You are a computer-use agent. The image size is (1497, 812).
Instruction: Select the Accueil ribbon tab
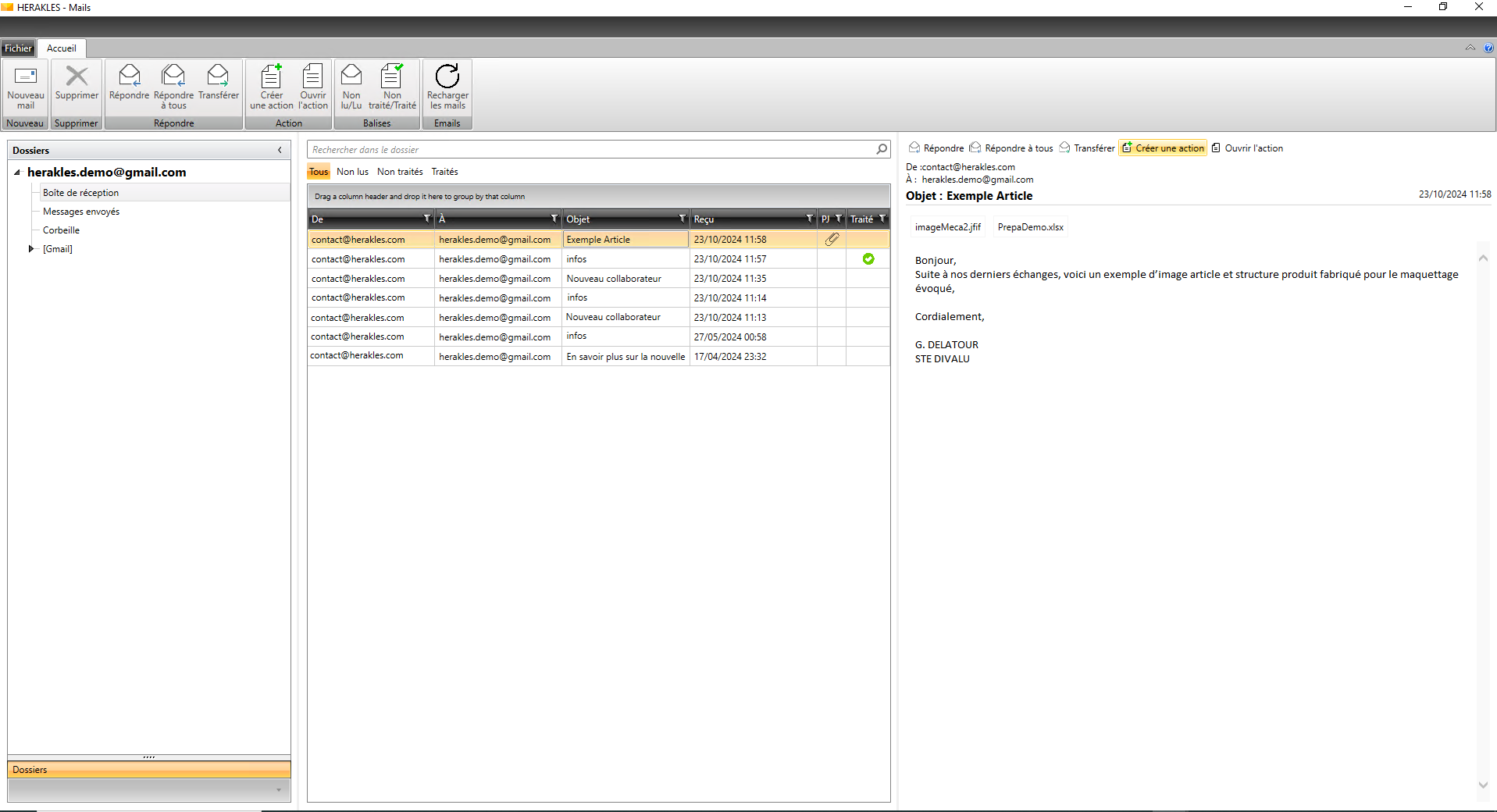(x=62, y=48)
